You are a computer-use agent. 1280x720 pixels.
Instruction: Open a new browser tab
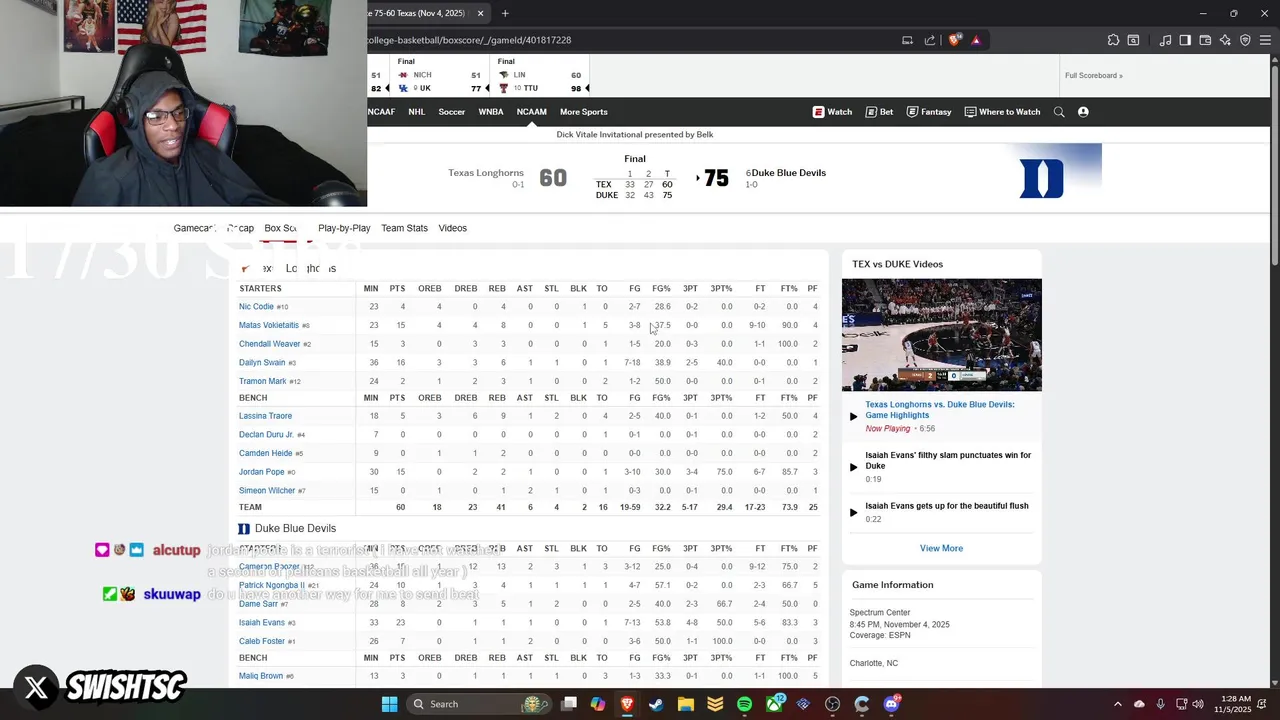click(x=505, y=13)
